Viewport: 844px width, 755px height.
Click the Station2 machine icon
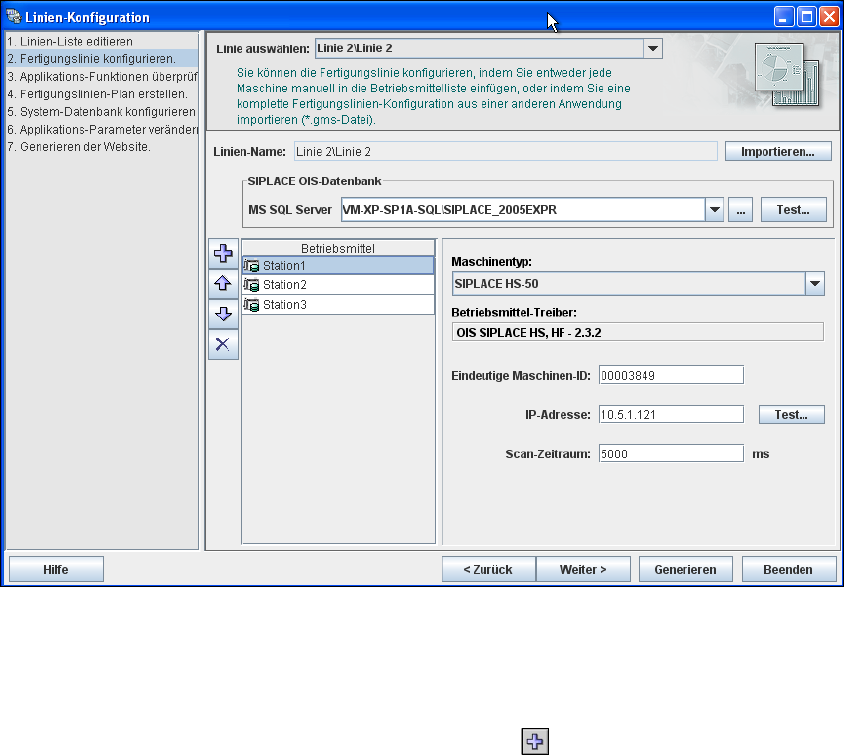251,285
